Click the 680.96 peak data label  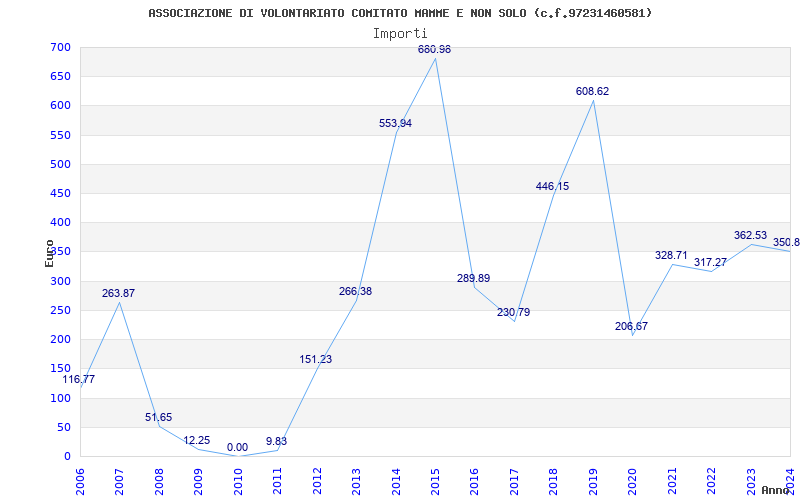(x=434, y=49)
